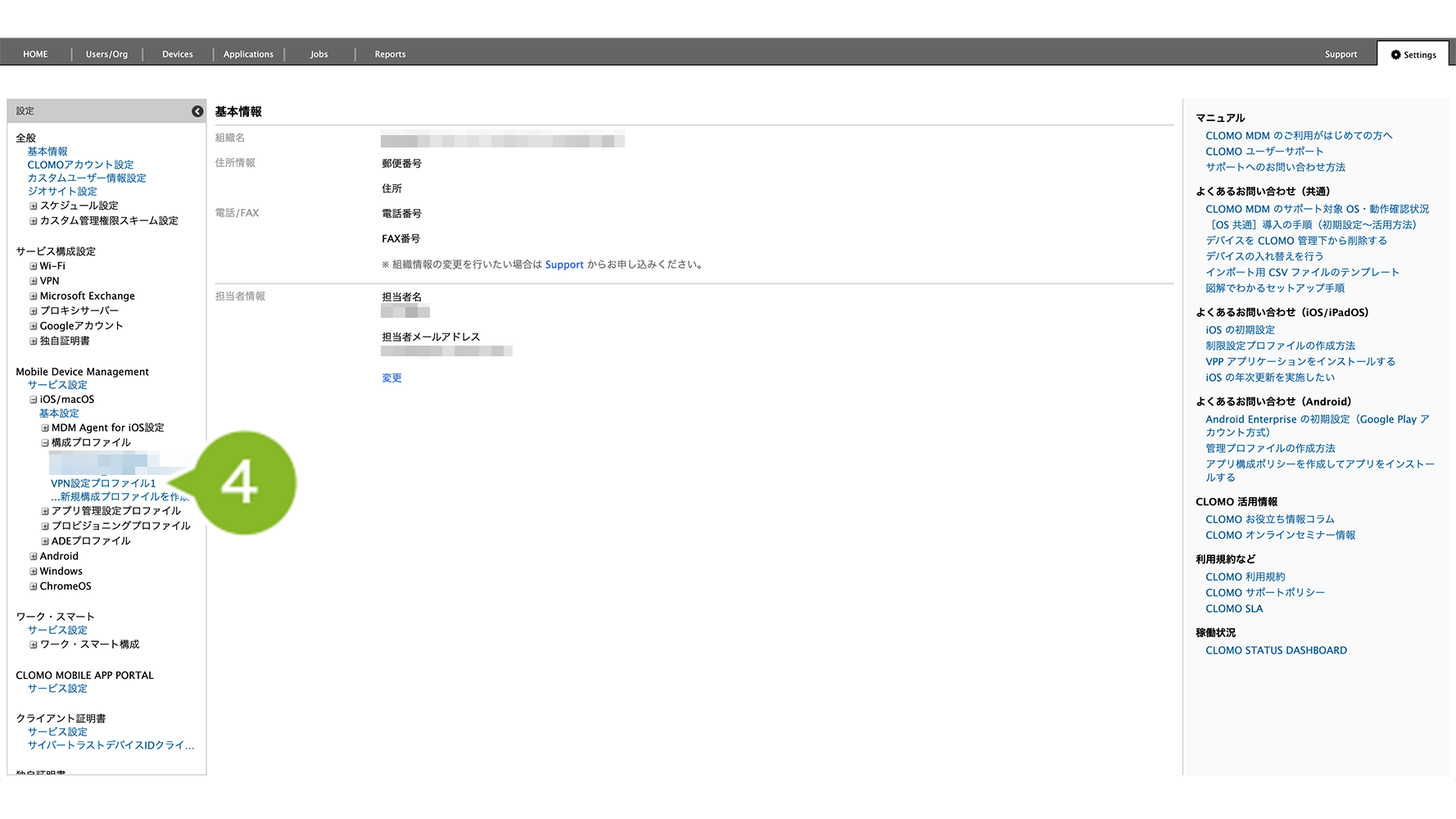The width and height of the screenshot is (1456, 819).
Task: Expand the VPN plus icon
Action: click(x=34, y=281)
